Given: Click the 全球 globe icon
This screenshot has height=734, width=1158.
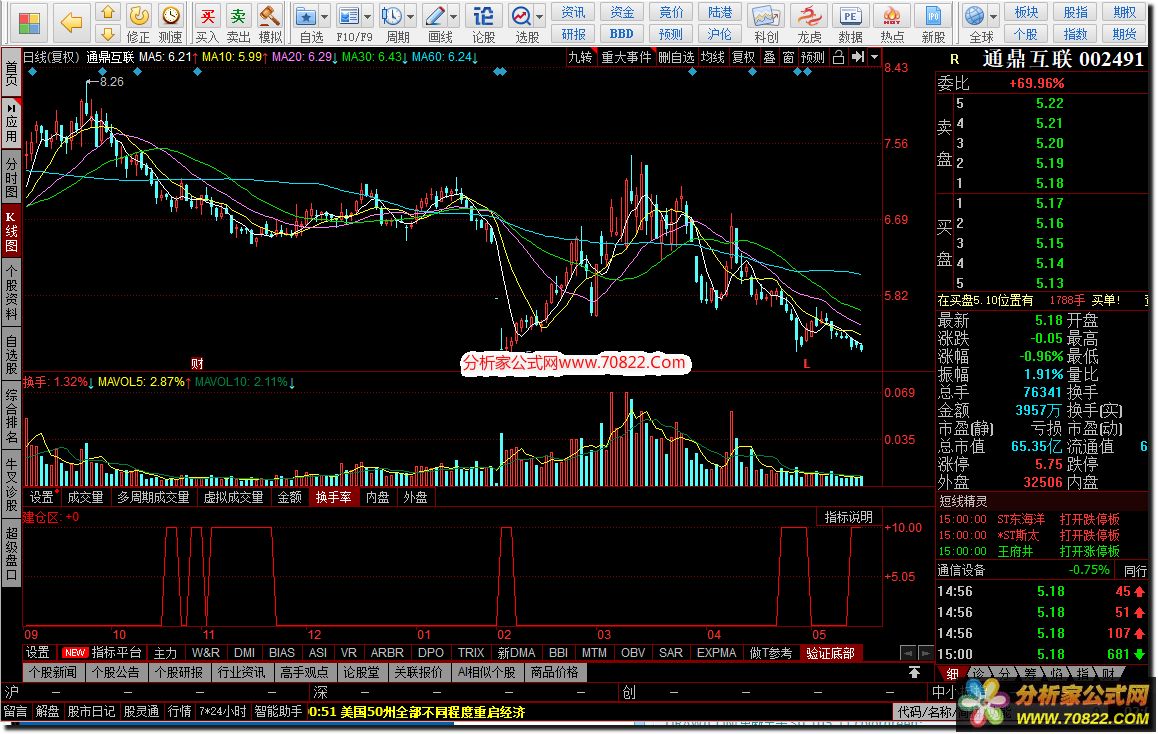Looking at the screenshot, I should [975, 16].
